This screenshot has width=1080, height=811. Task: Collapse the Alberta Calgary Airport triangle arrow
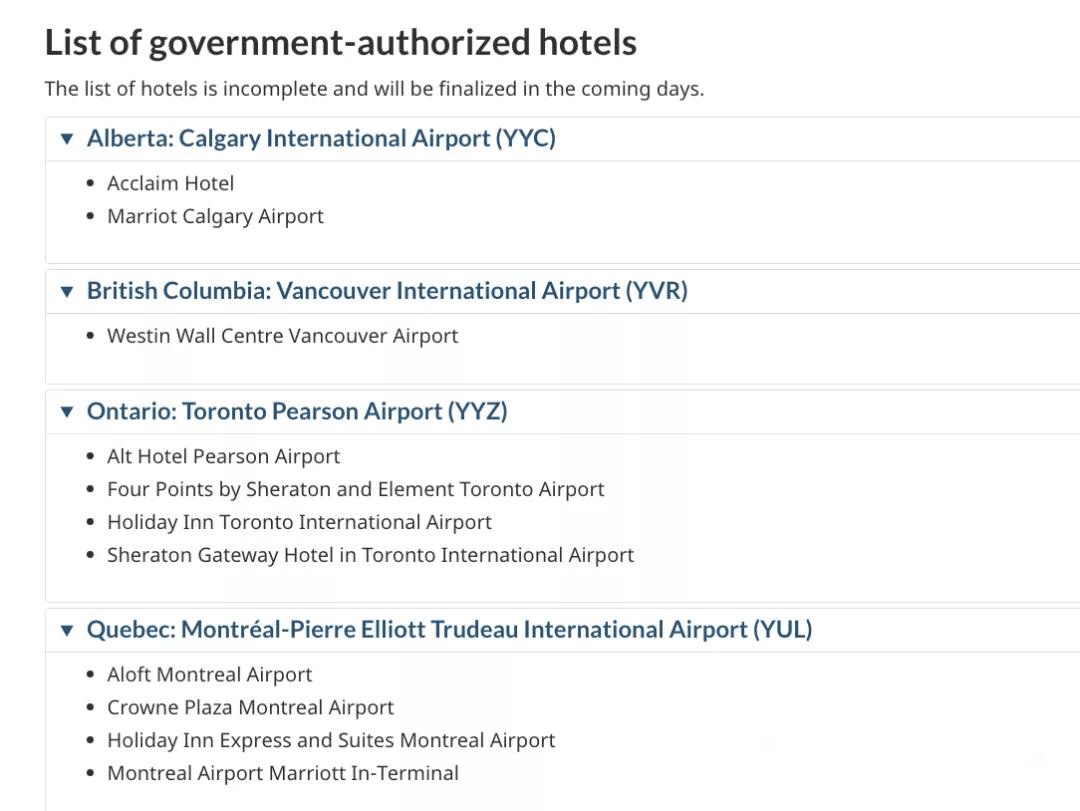[x=67, y=139]
